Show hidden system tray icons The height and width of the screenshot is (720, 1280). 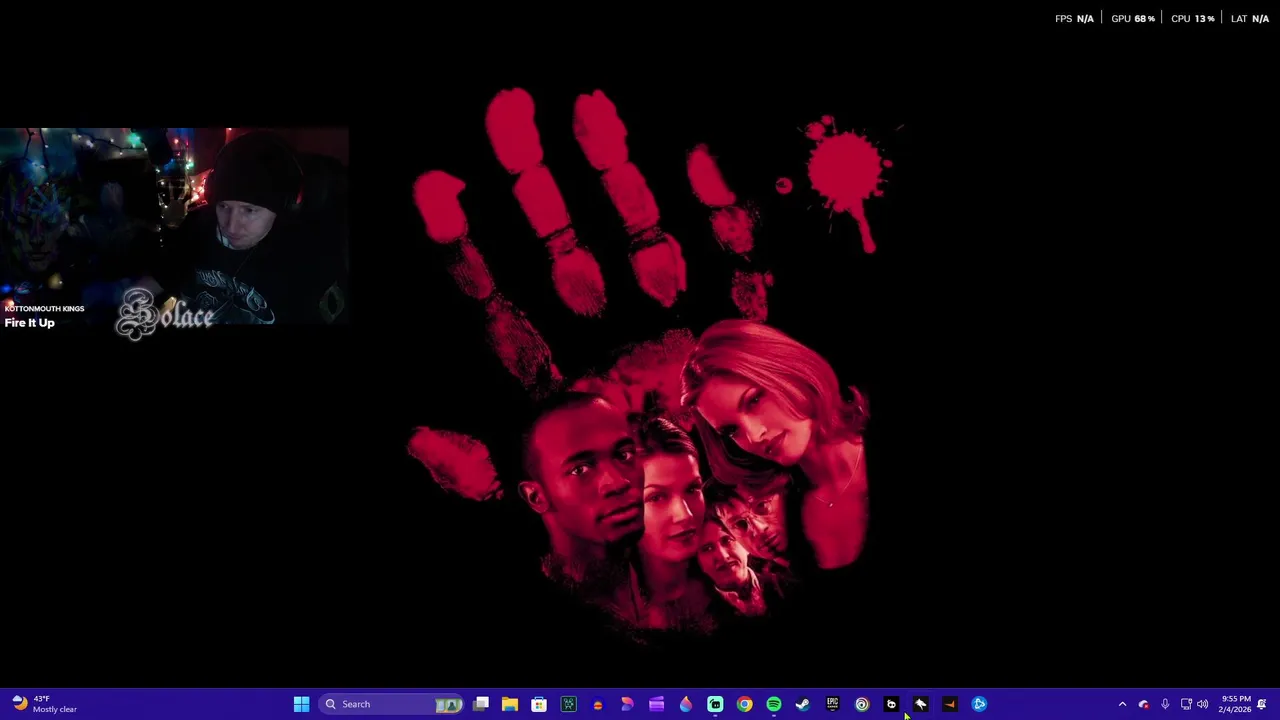point(1122,704)
